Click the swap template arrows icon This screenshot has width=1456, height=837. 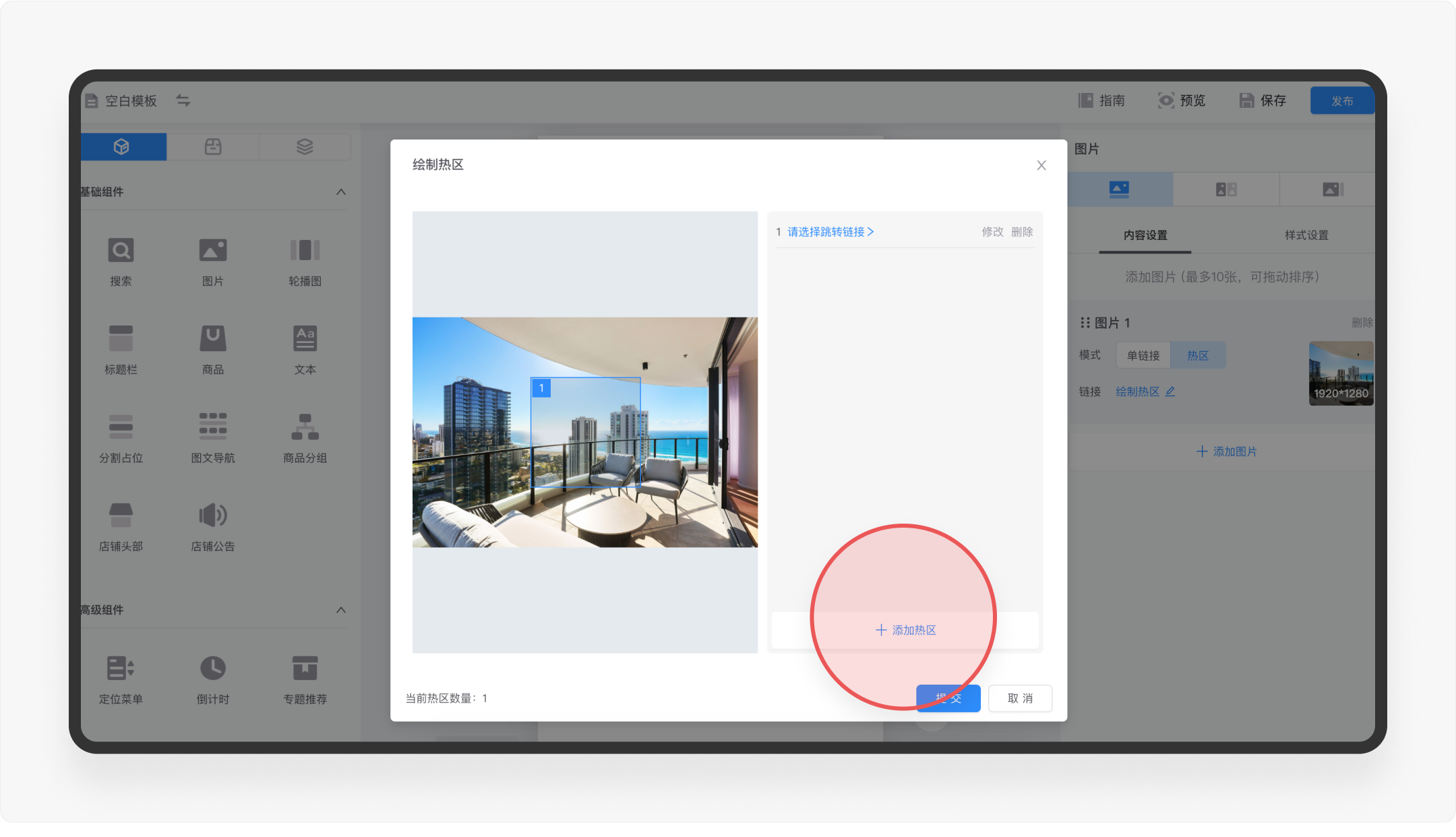(183, 100)
